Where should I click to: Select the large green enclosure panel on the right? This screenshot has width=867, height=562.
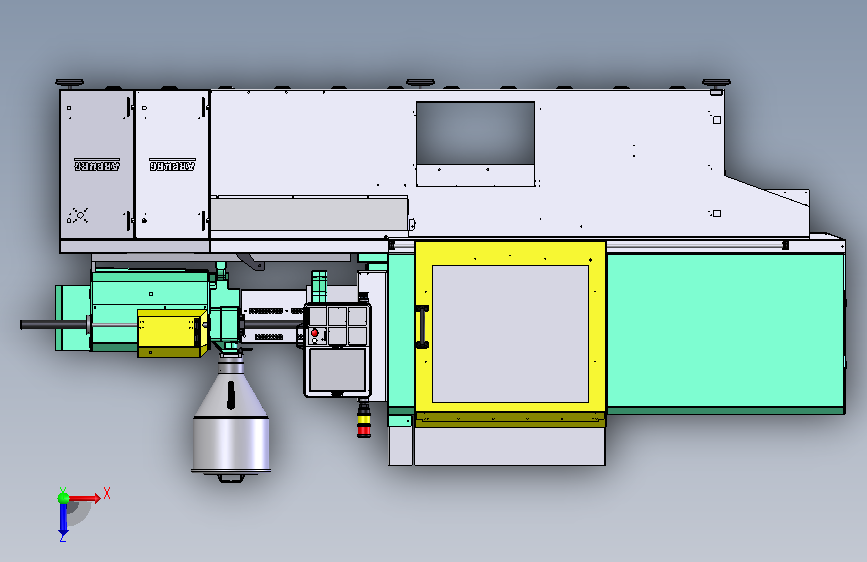tap(725, 331)
